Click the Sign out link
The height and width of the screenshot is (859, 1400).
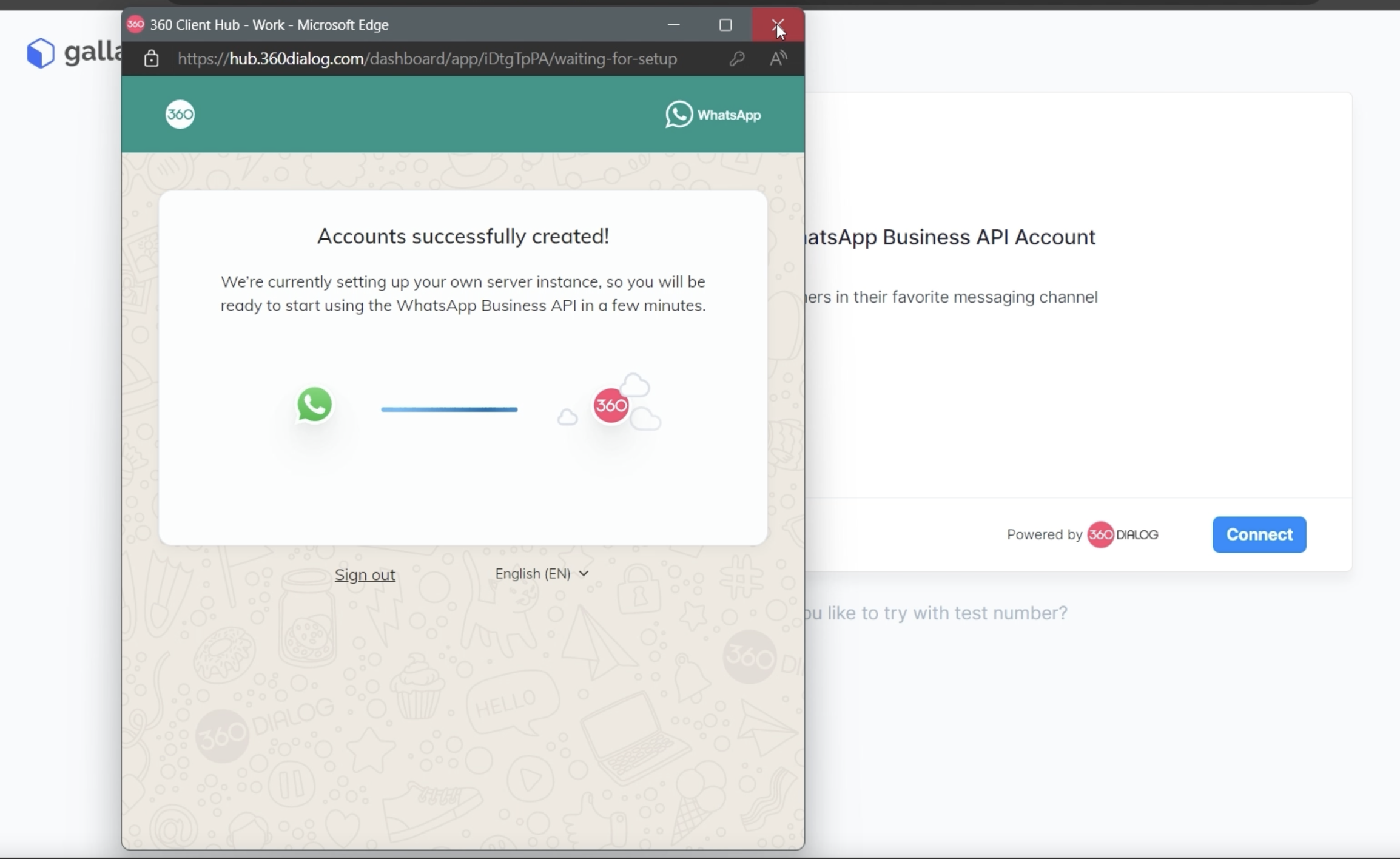click(365, 574)
